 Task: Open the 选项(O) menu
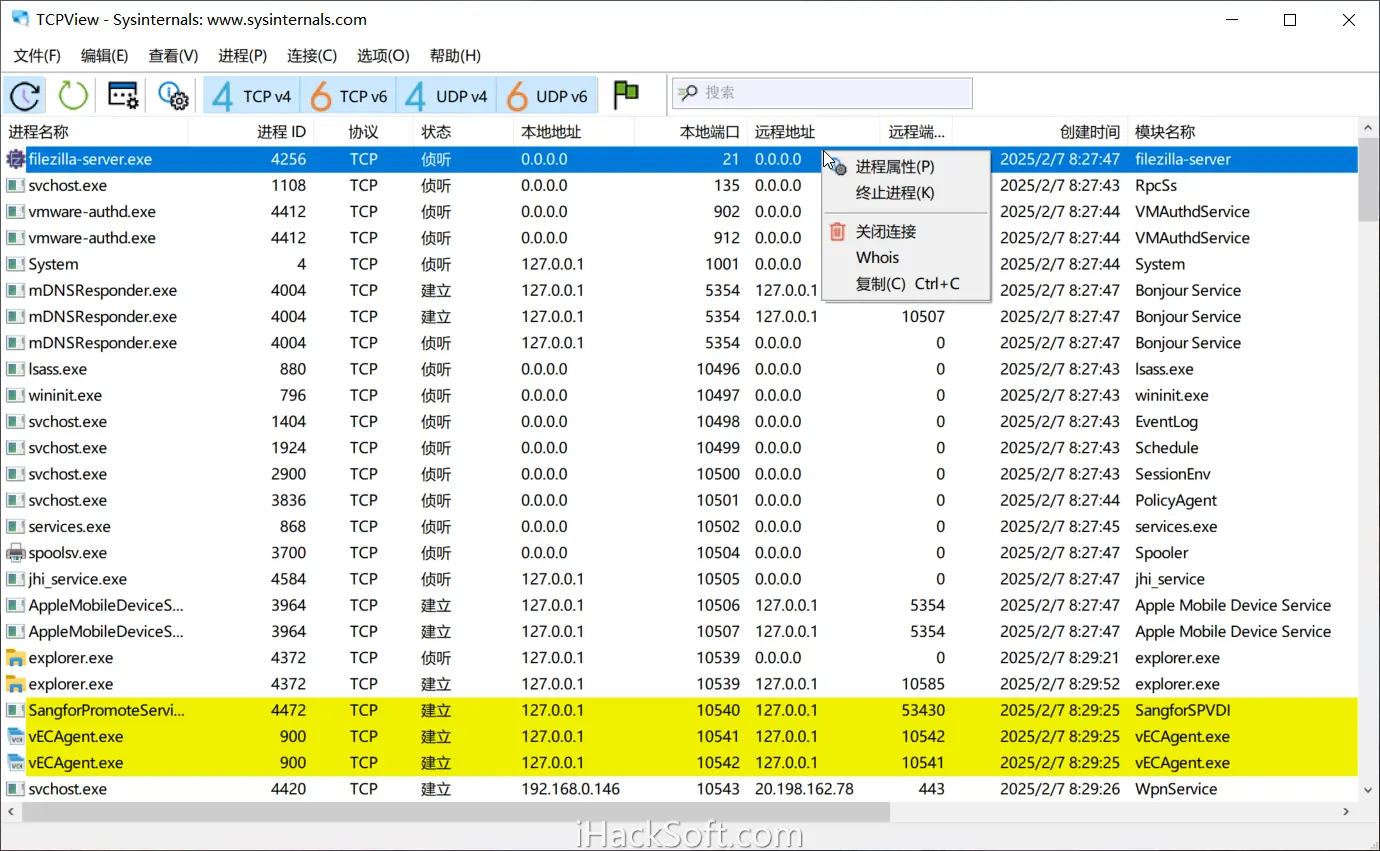pyautogui.click(x=383, y=56)
